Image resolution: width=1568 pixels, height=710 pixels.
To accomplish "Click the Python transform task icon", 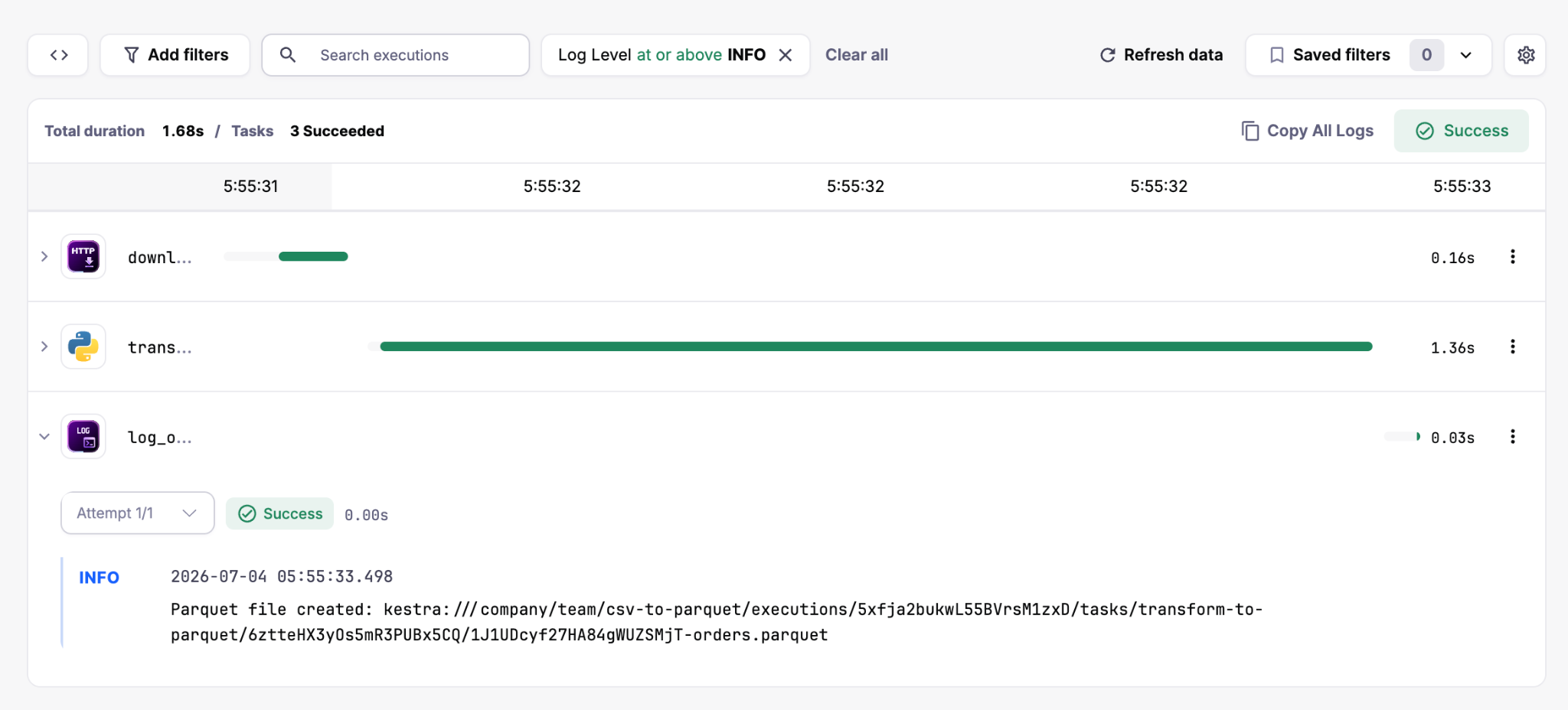I will pos(83,347).
